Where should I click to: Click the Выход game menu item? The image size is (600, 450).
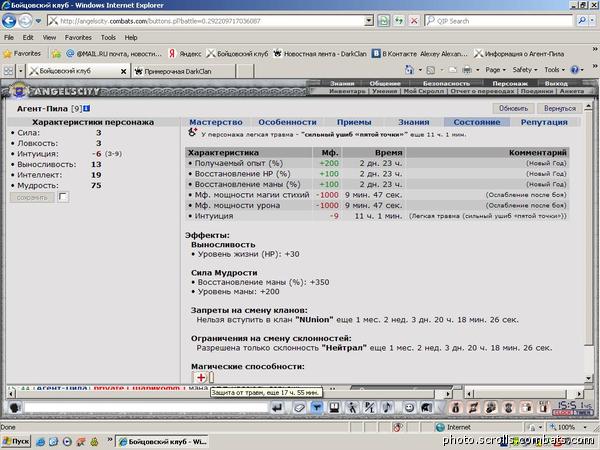[556, 83]
